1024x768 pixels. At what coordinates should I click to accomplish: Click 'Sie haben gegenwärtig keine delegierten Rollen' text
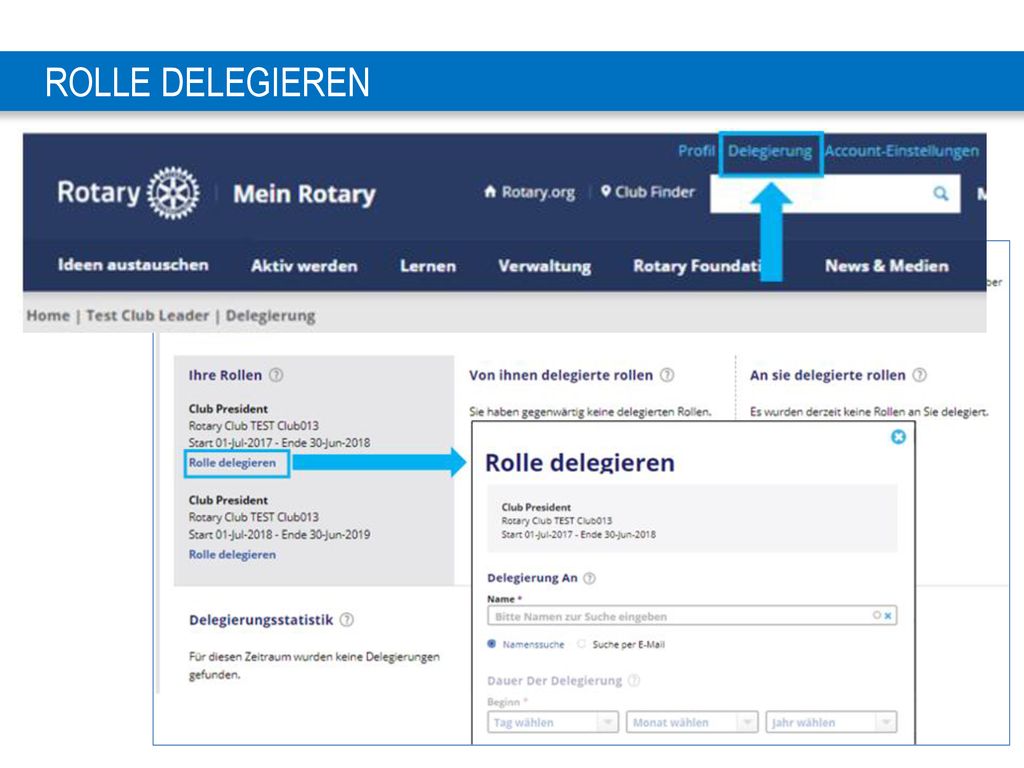pyautogui.click(x=590, y=412)
